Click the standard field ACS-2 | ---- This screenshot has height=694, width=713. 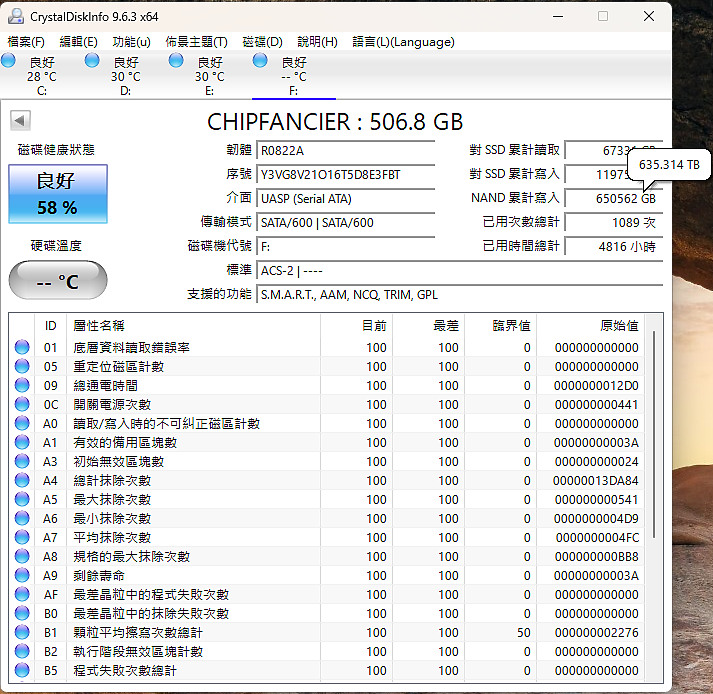tap(460, 271)
